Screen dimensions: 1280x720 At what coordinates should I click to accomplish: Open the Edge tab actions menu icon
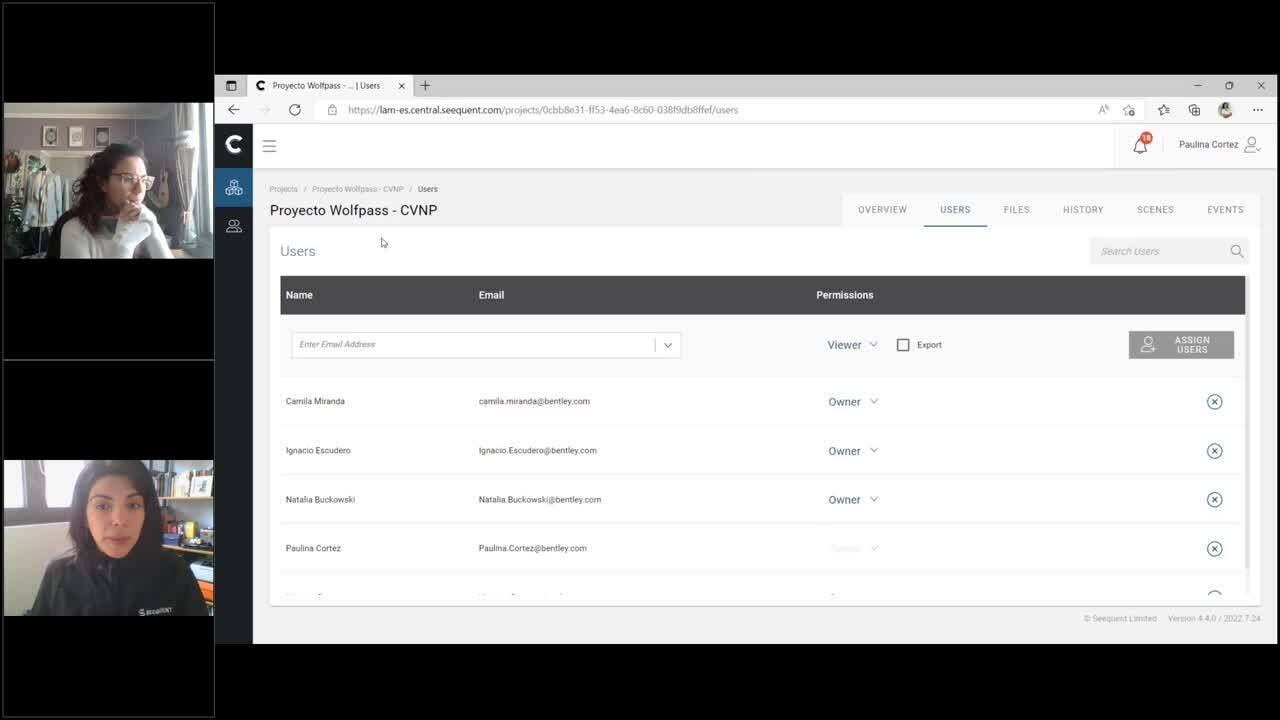(x=231, y=86)
